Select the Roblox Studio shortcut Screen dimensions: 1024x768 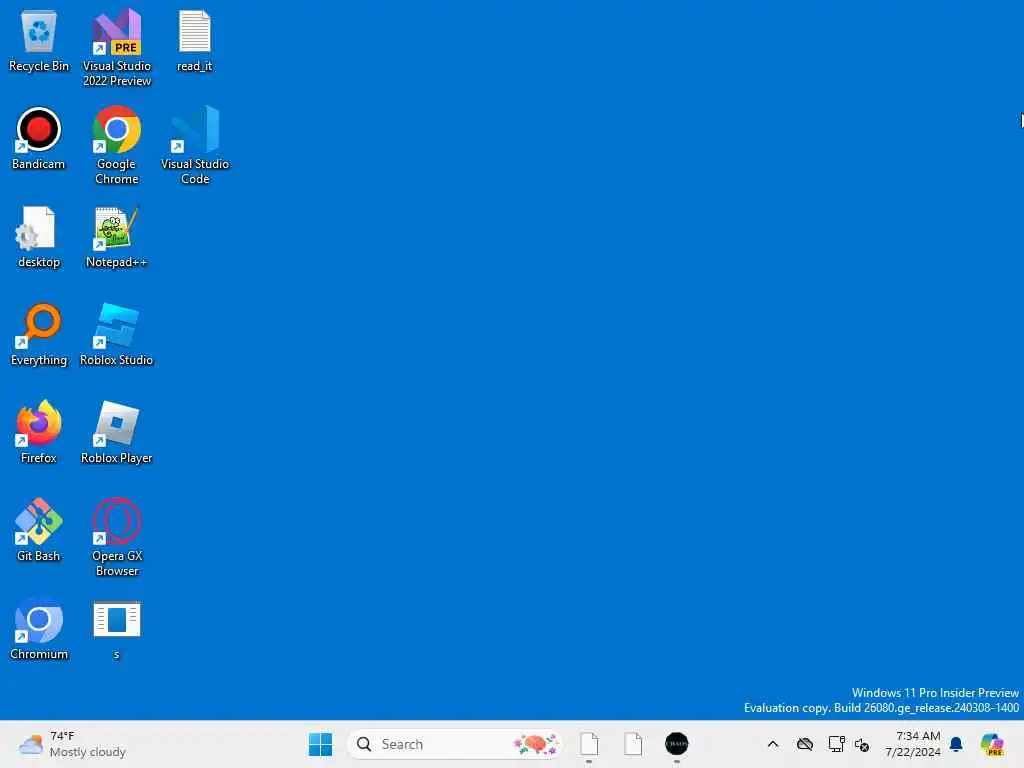click(x=117, y=335)
